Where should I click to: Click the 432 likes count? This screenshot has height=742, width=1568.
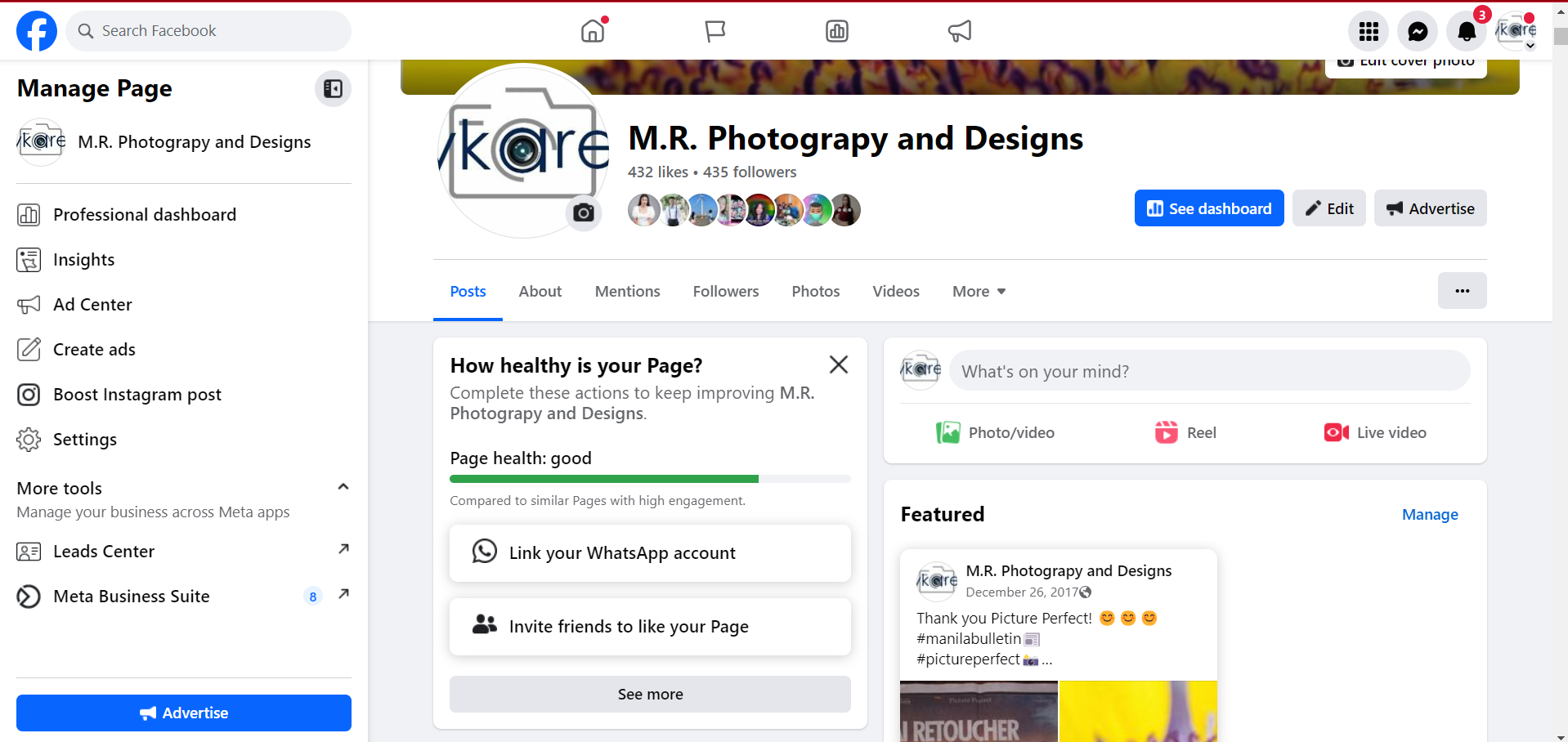coord(658,172)
